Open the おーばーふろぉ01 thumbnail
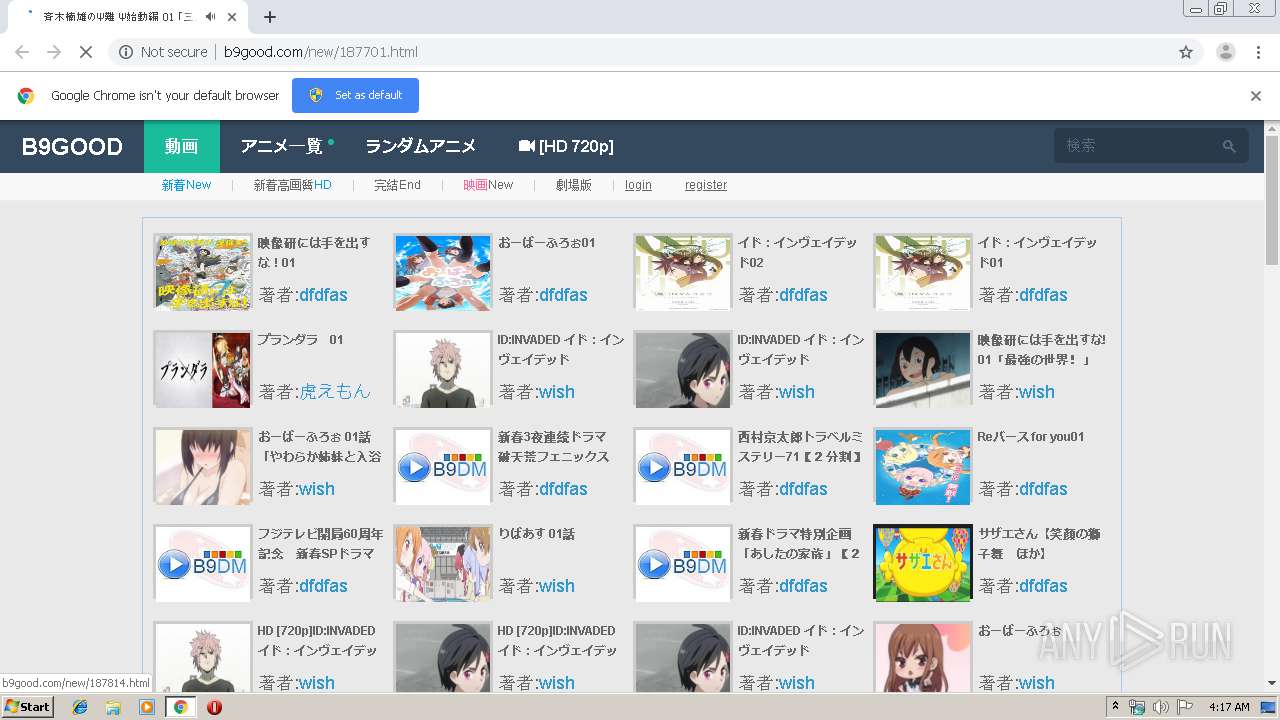1280x720 pixels. point(443,272)
